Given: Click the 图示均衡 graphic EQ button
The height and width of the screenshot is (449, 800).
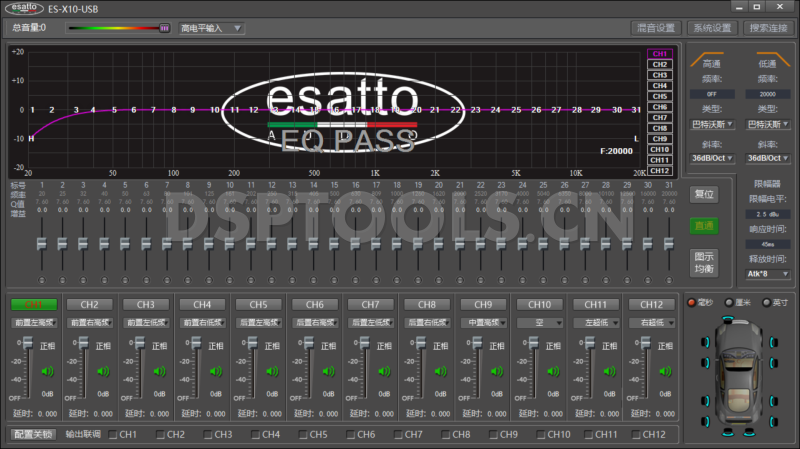Looking at the screenshot, I should coord(704,263).
